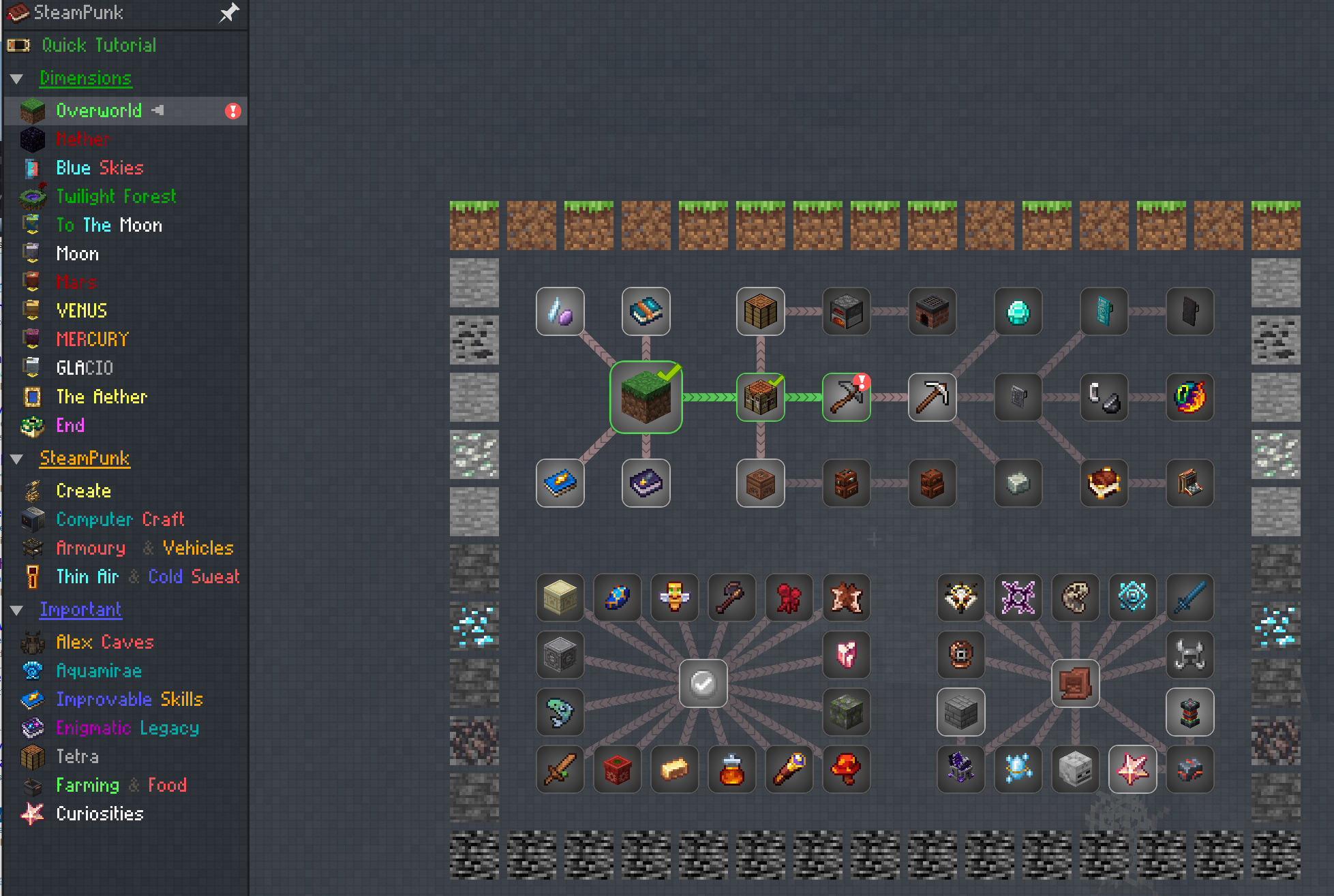Select the iron pickaxe quest node

click(932, 397)
